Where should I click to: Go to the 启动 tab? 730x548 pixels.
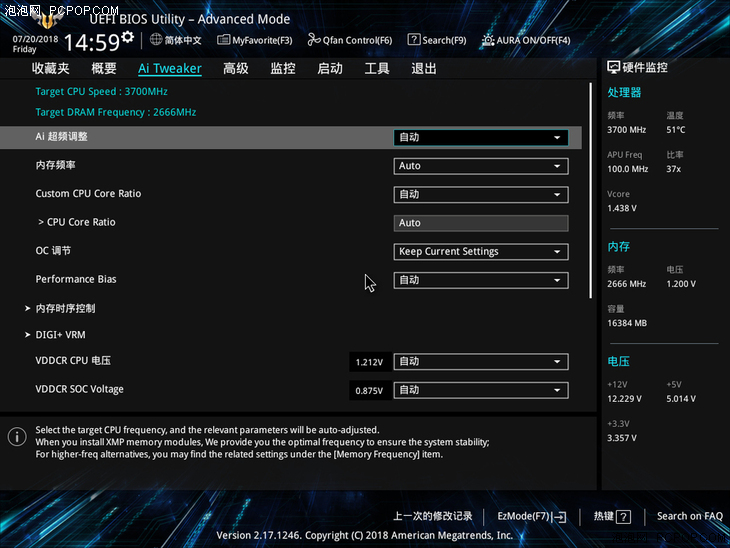(330, 68)
